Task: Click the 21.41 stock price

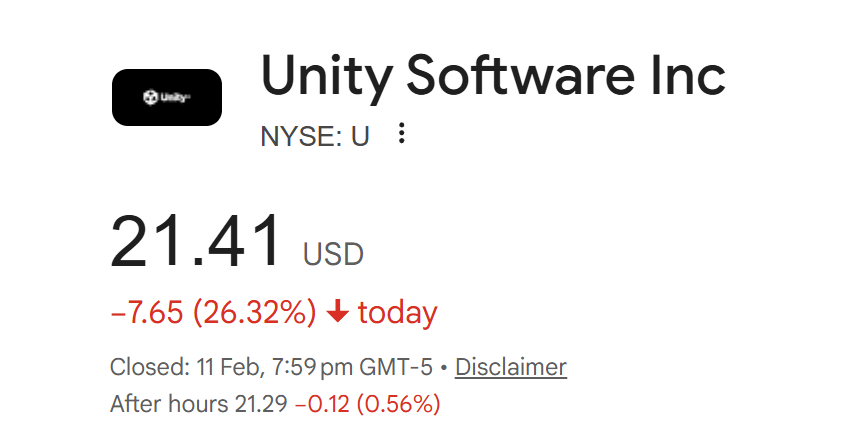Action: pos(197,243)
